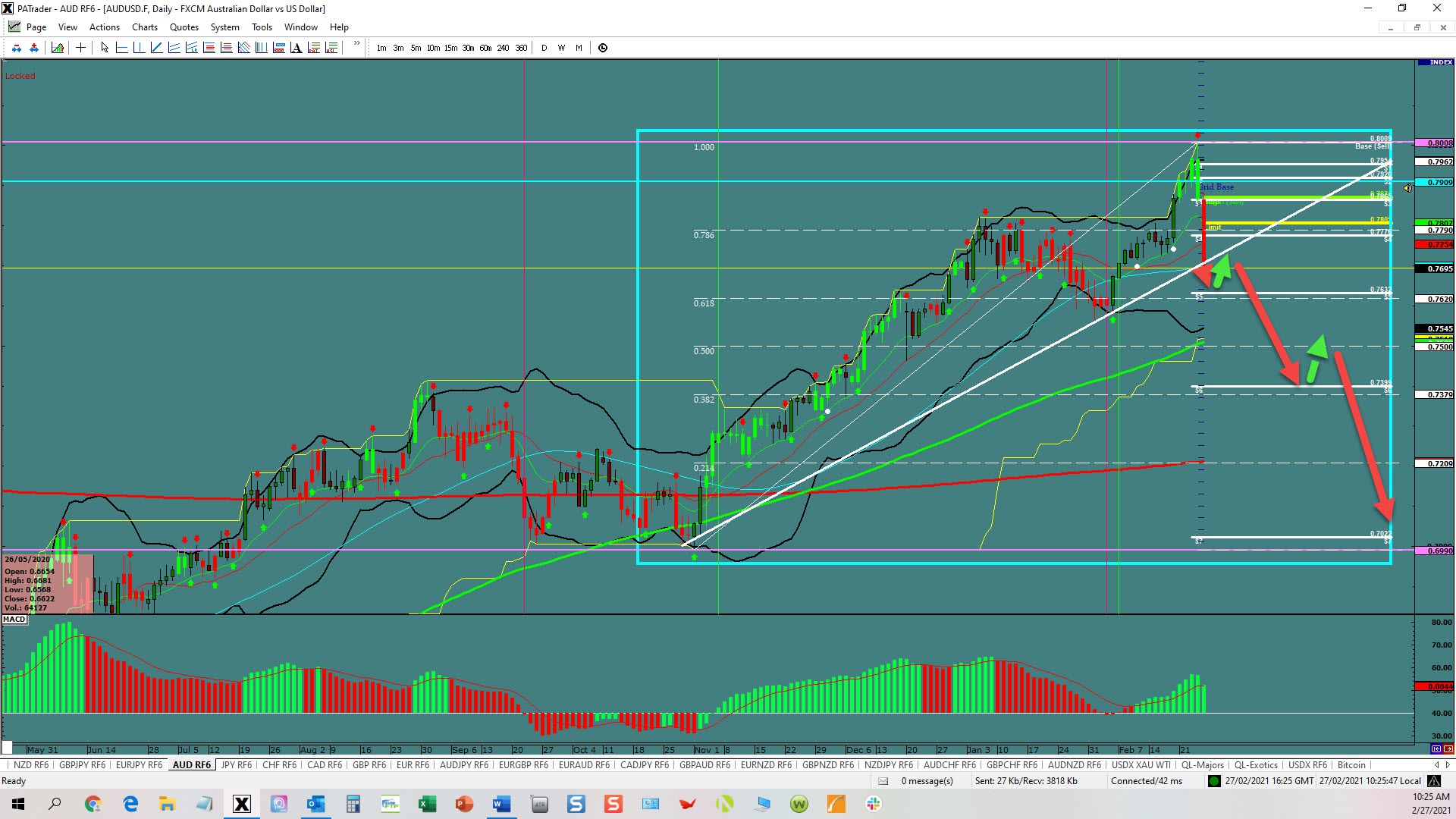
Task: Switch chart to 240 timeframe
Action: [x=503, y=48]
